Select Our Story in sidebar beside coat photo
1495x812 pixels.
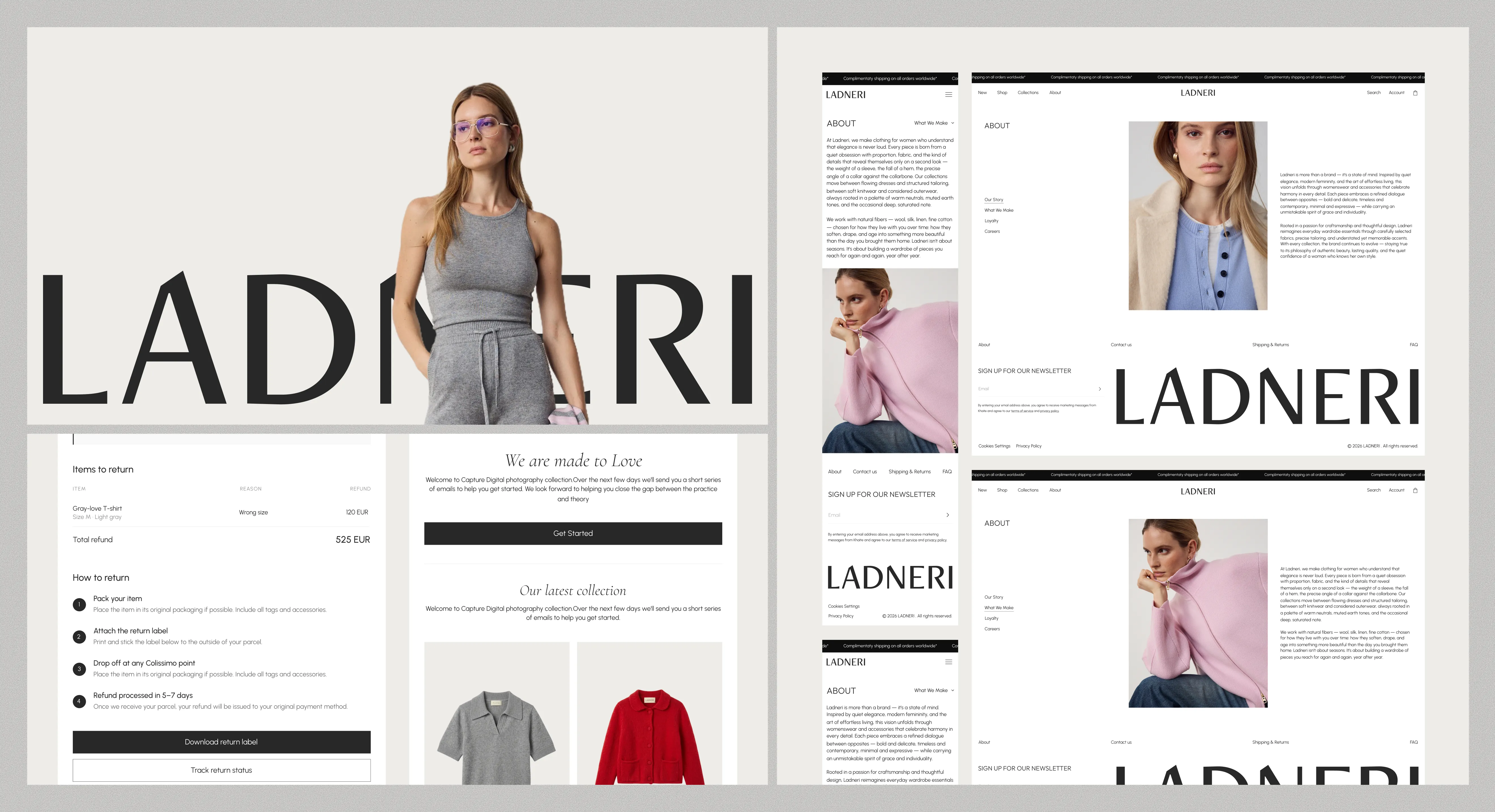pos(994,200)
